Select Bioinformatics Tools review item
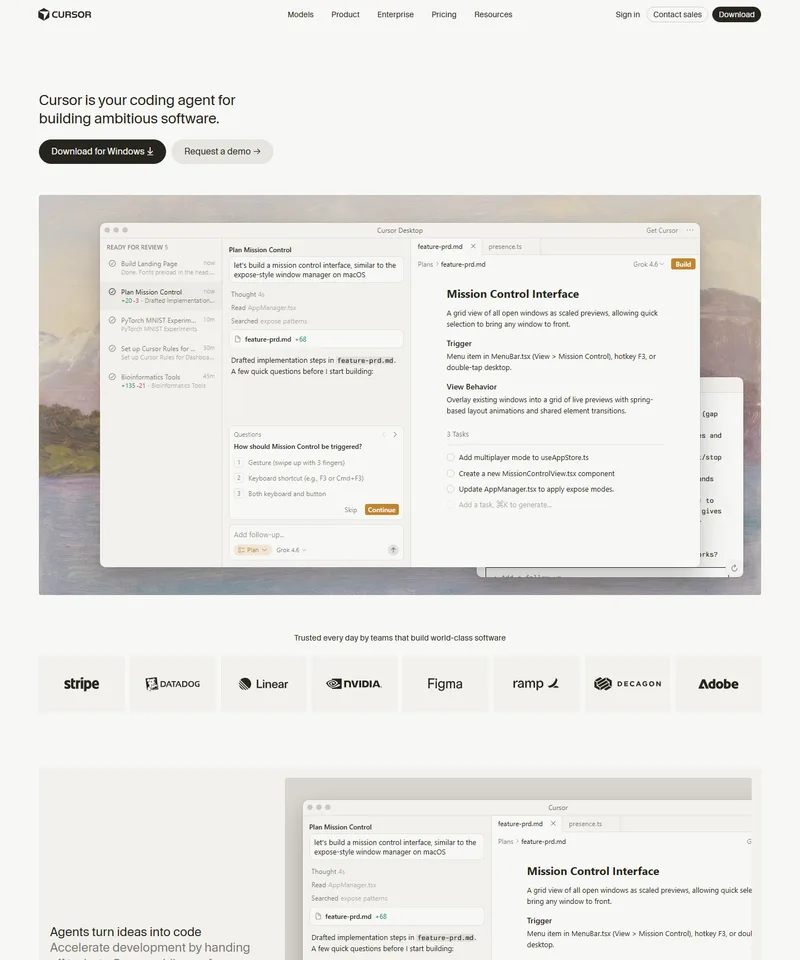Viewport: 800px width, 960px height. 161,381
